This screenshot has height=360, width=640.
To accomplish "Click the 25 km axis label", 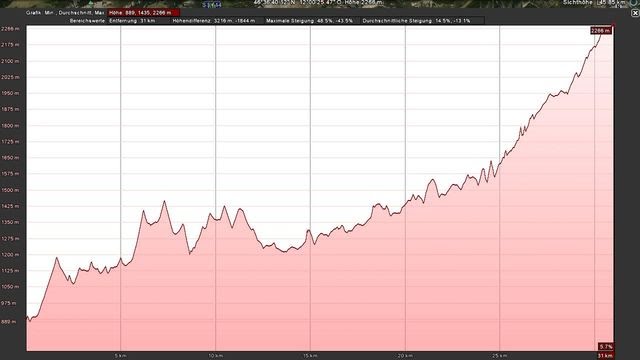I will (499, 356).
